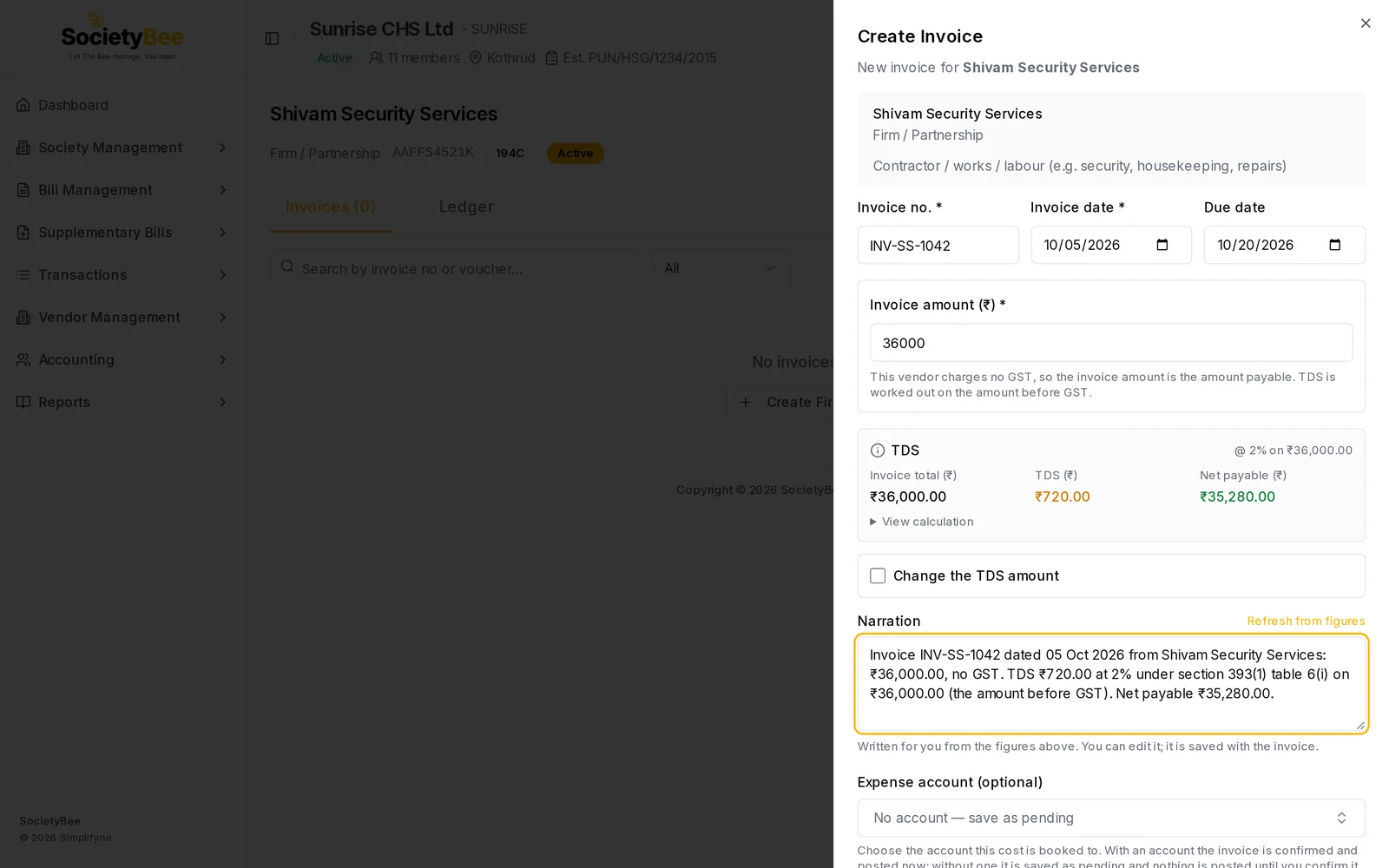1389x868 pixels.
Task: Toggle the sidebar collapse icon
Action: (272, 38)
